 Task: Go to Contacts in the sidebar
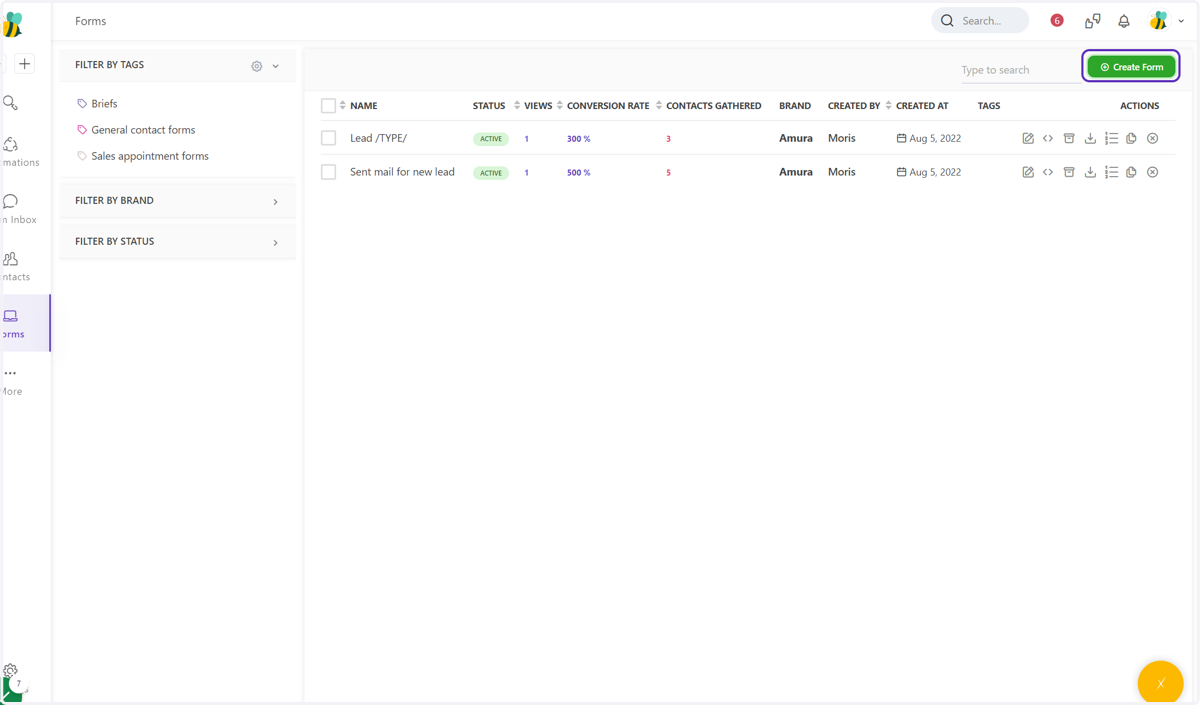pyautogui.click(x=17, y=266)
